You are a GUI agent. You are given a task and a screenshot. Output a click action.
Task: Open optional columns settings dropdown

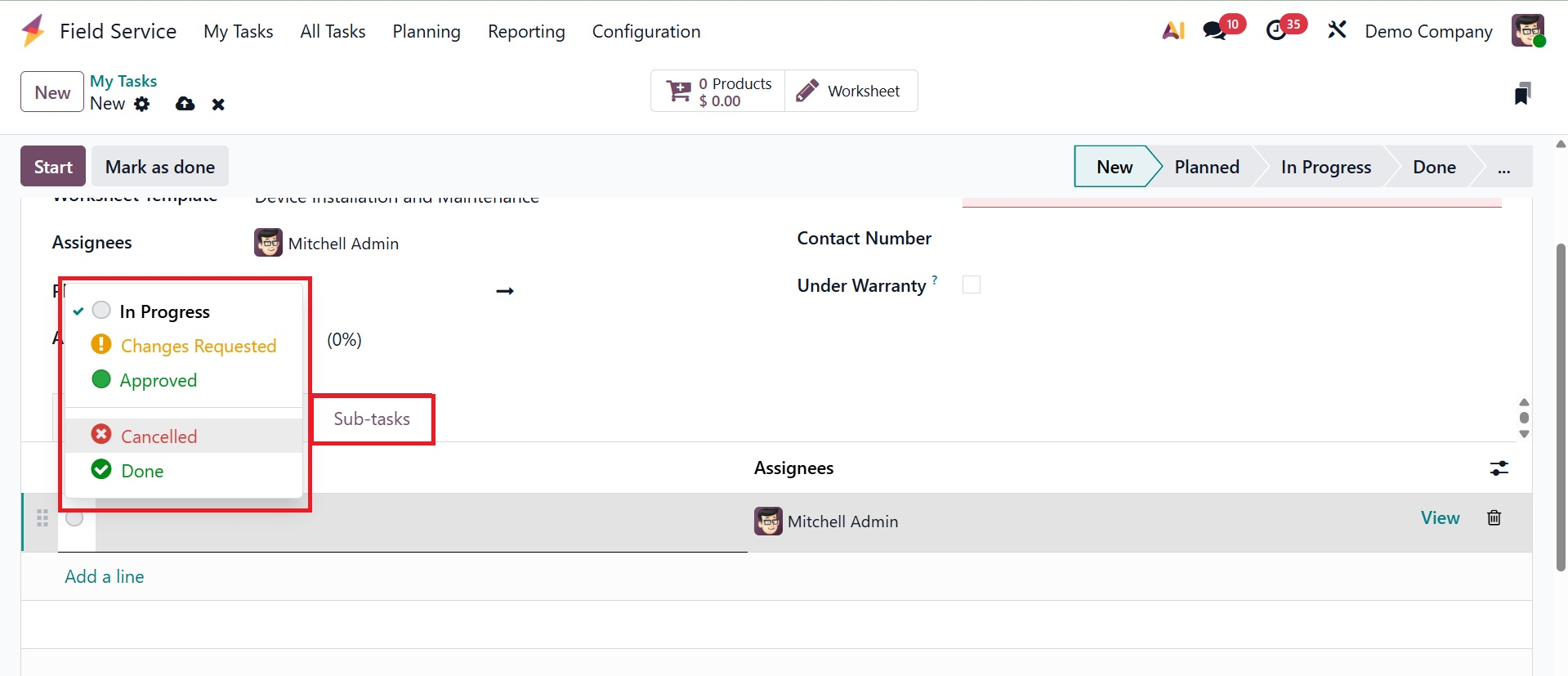point(1499,468)
